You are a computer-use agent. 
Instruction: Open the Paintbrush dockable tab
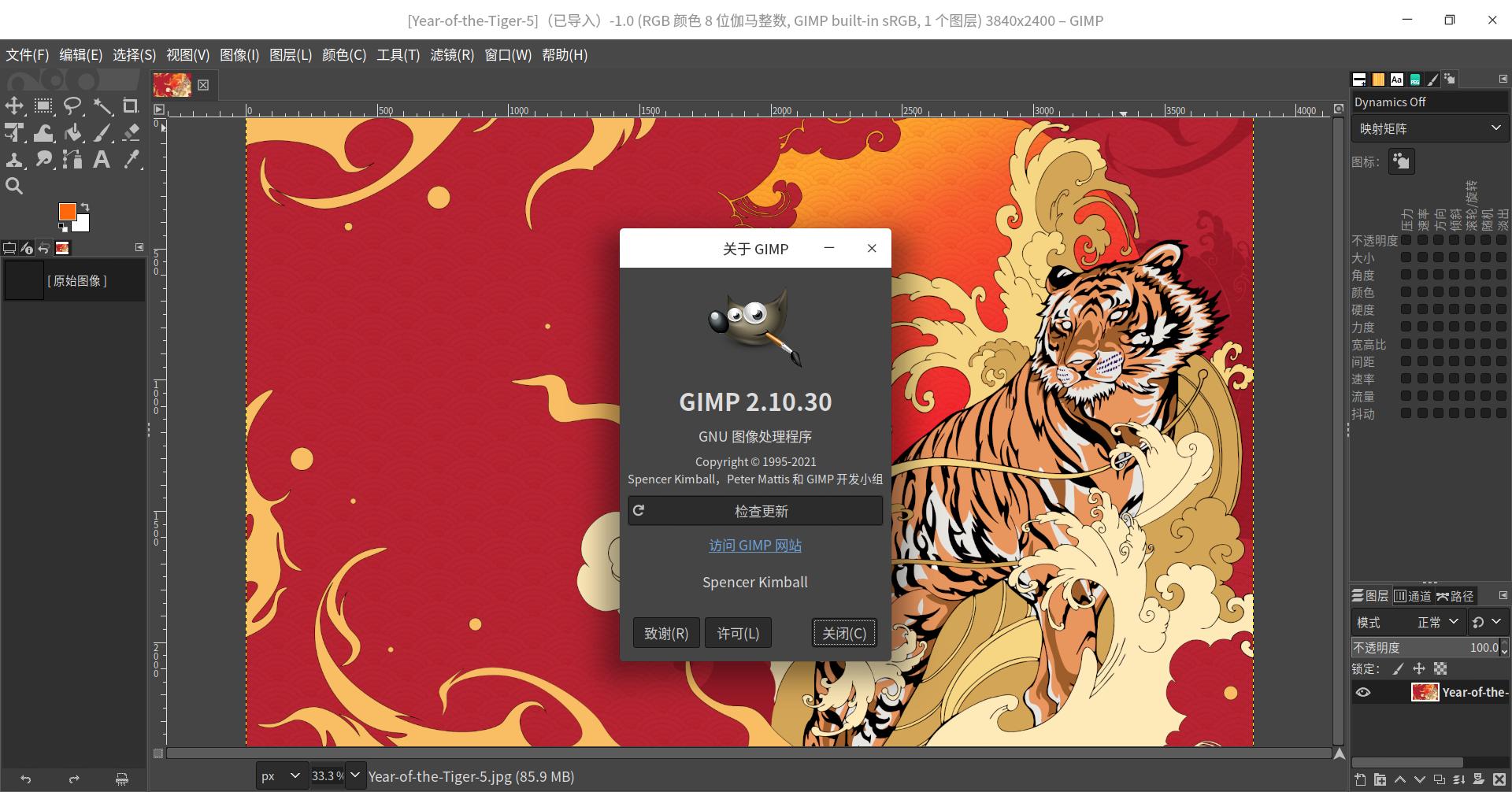click(x=1433, y=79)
